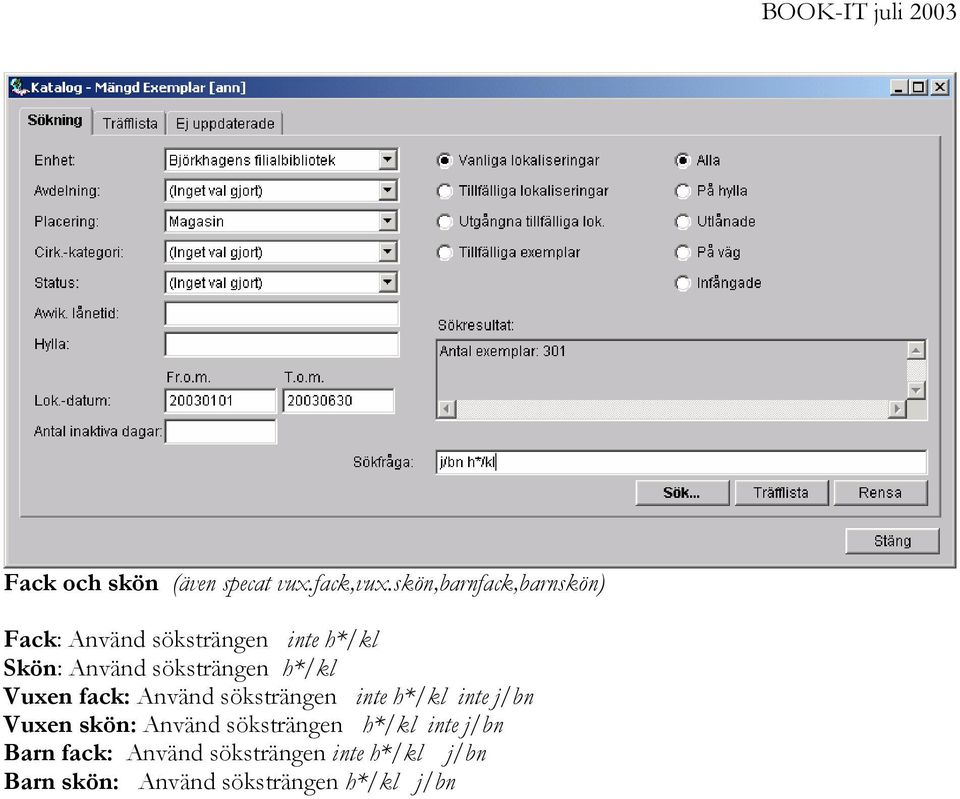Viewport: 960px width, 799px height.
Task: Click Sökresultat scroll down arrow
Action: 915,389
